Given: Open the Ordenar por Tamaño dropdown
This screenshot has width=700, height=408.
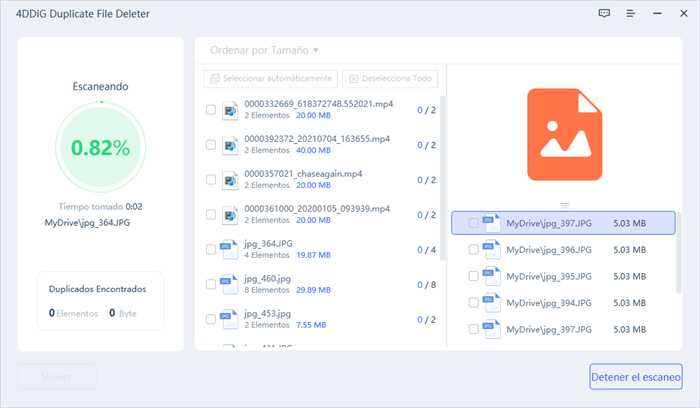Looking at the screenshot, I should 264,50.
